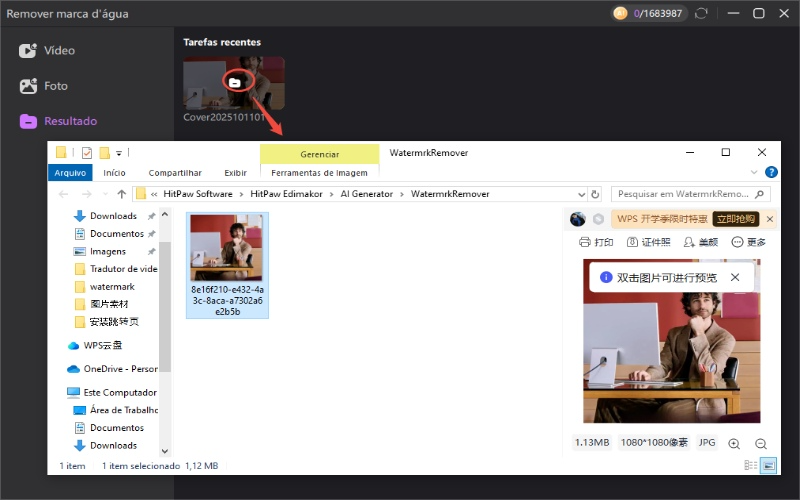The width and height of the screenshot is (800, 500).
Task: Go up one folder level with the up arrow
Action: coord(121,194)
